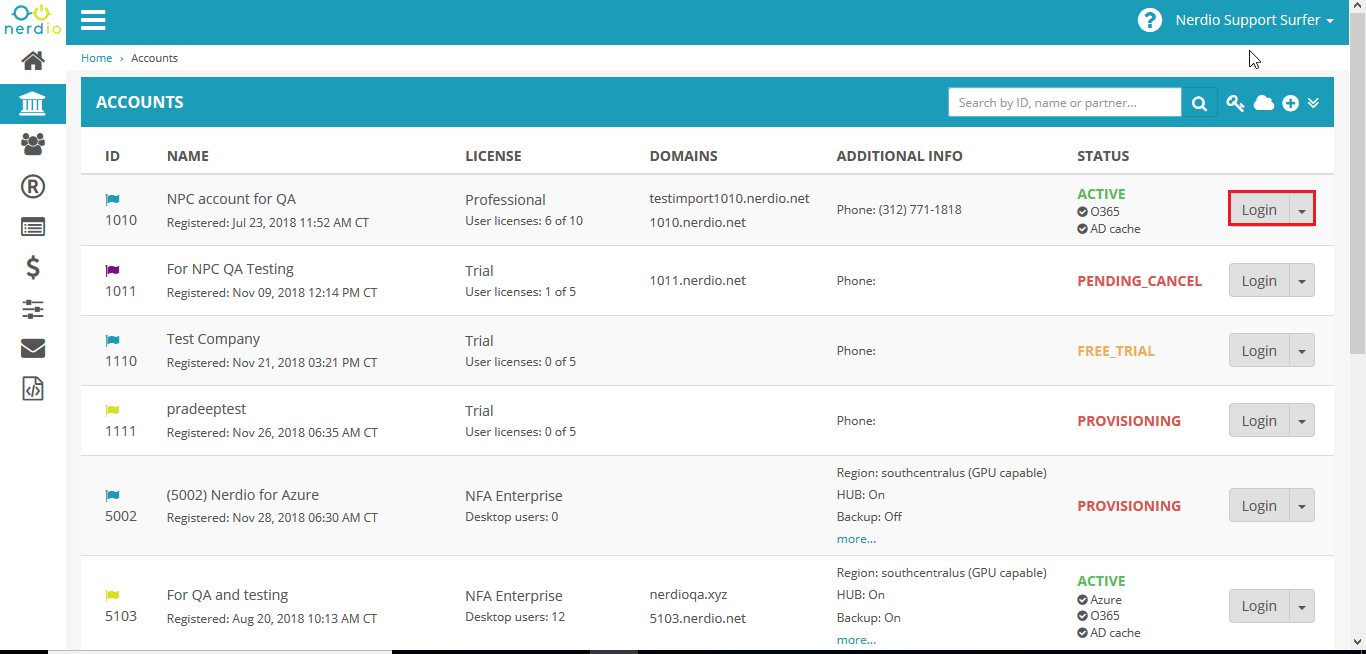Image resolution: width=1366 pixels, height=654 pixels.
Task: Open the billing dollar sidebar icon
Action: (x=33, y=267)
